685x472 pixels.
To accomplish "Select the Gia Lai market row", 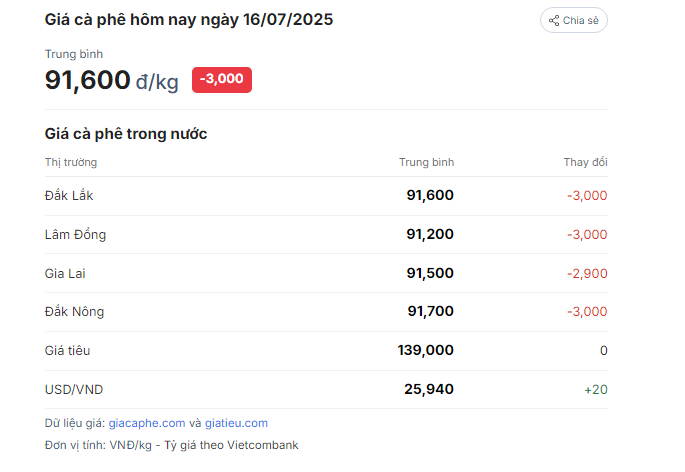I will 326,273.
